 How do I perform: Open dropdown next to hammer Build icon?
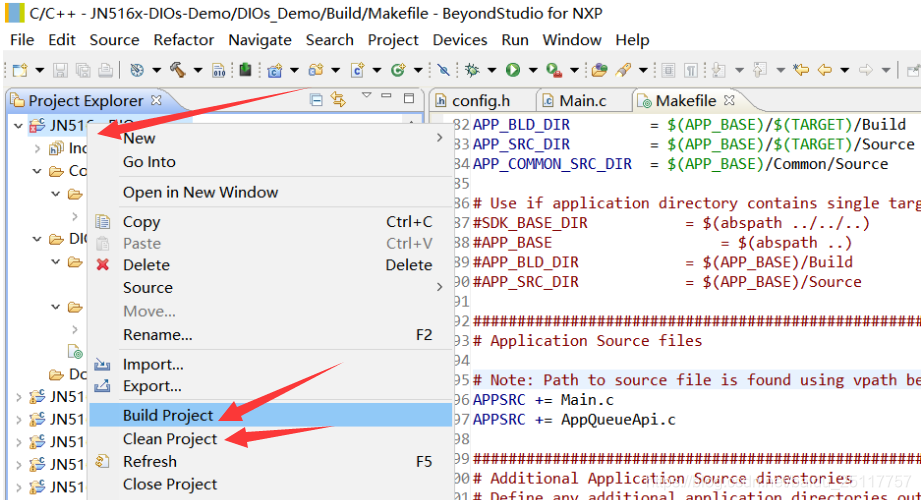pos(198,71)
